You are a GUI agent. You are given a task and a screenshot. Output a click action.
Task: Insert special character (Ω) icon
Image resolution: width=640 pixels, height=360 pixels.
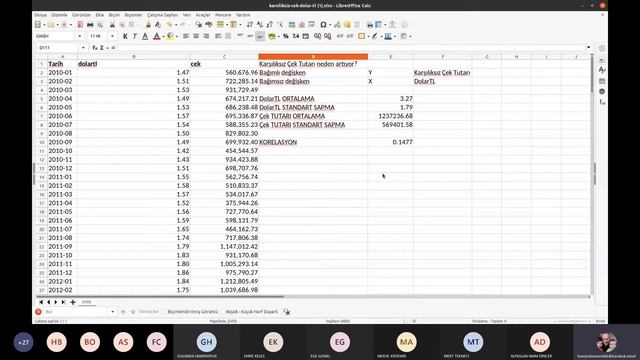click(323, 25)
